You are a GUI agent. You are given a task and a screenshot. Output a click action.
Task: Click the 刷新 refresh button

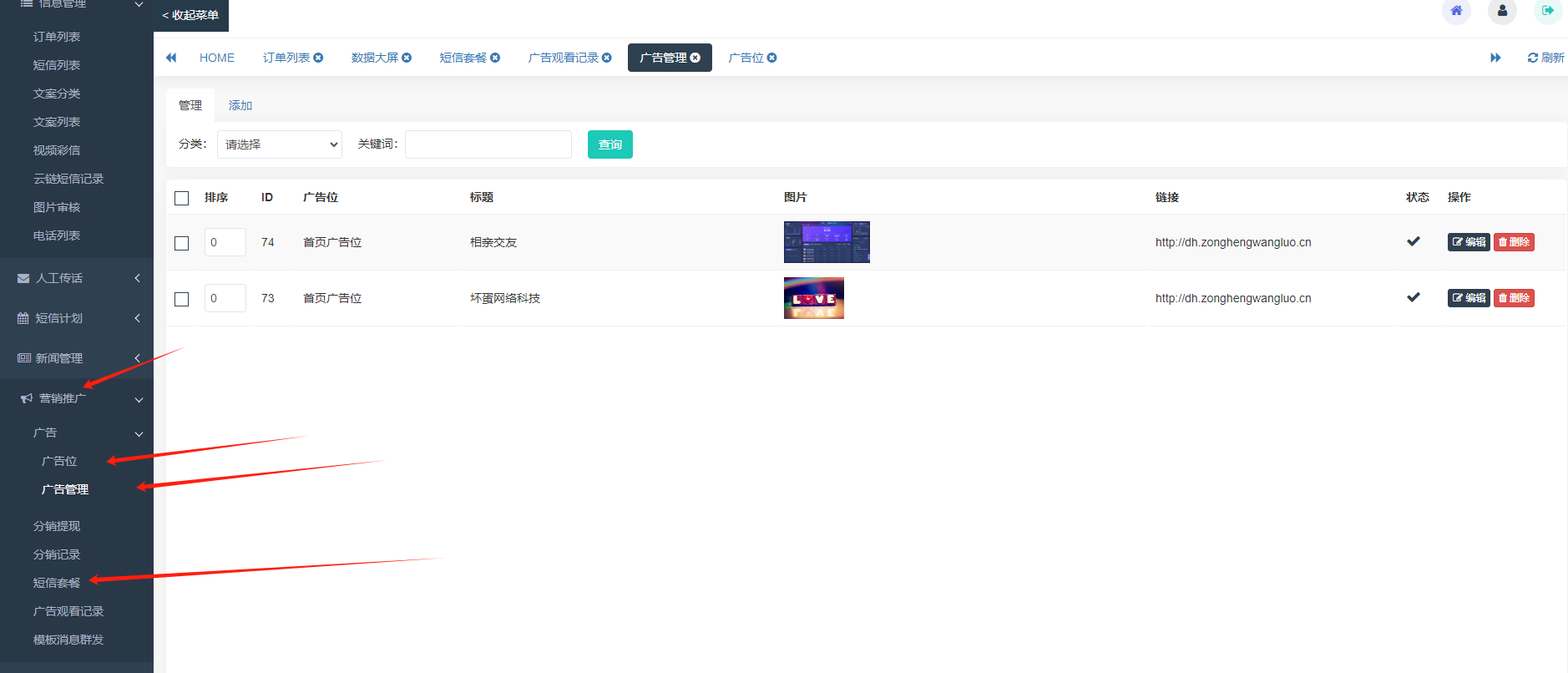click(x=1545, y=58)
